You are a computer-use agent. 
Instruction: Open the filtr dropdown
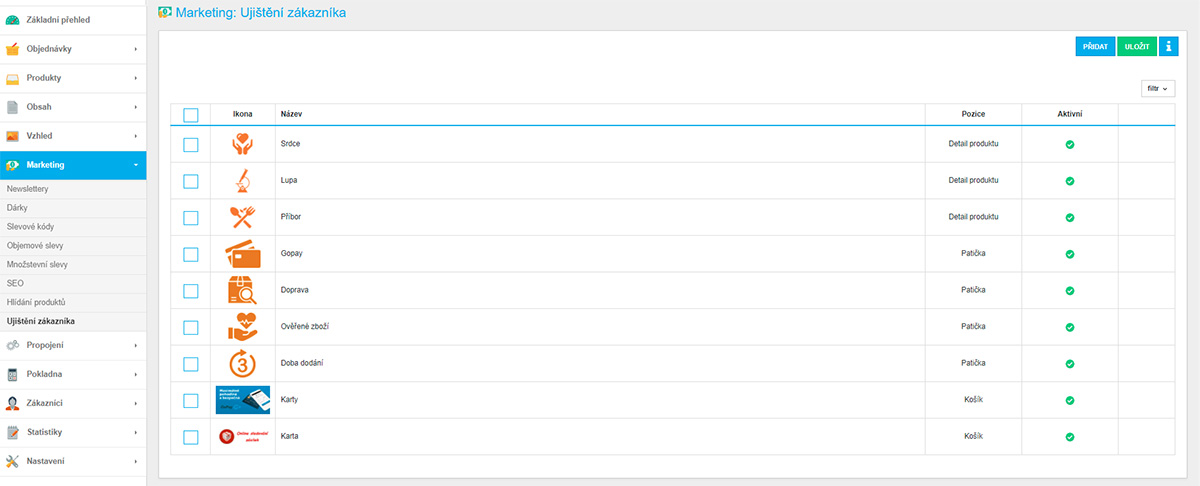(x=1157, y=89)
